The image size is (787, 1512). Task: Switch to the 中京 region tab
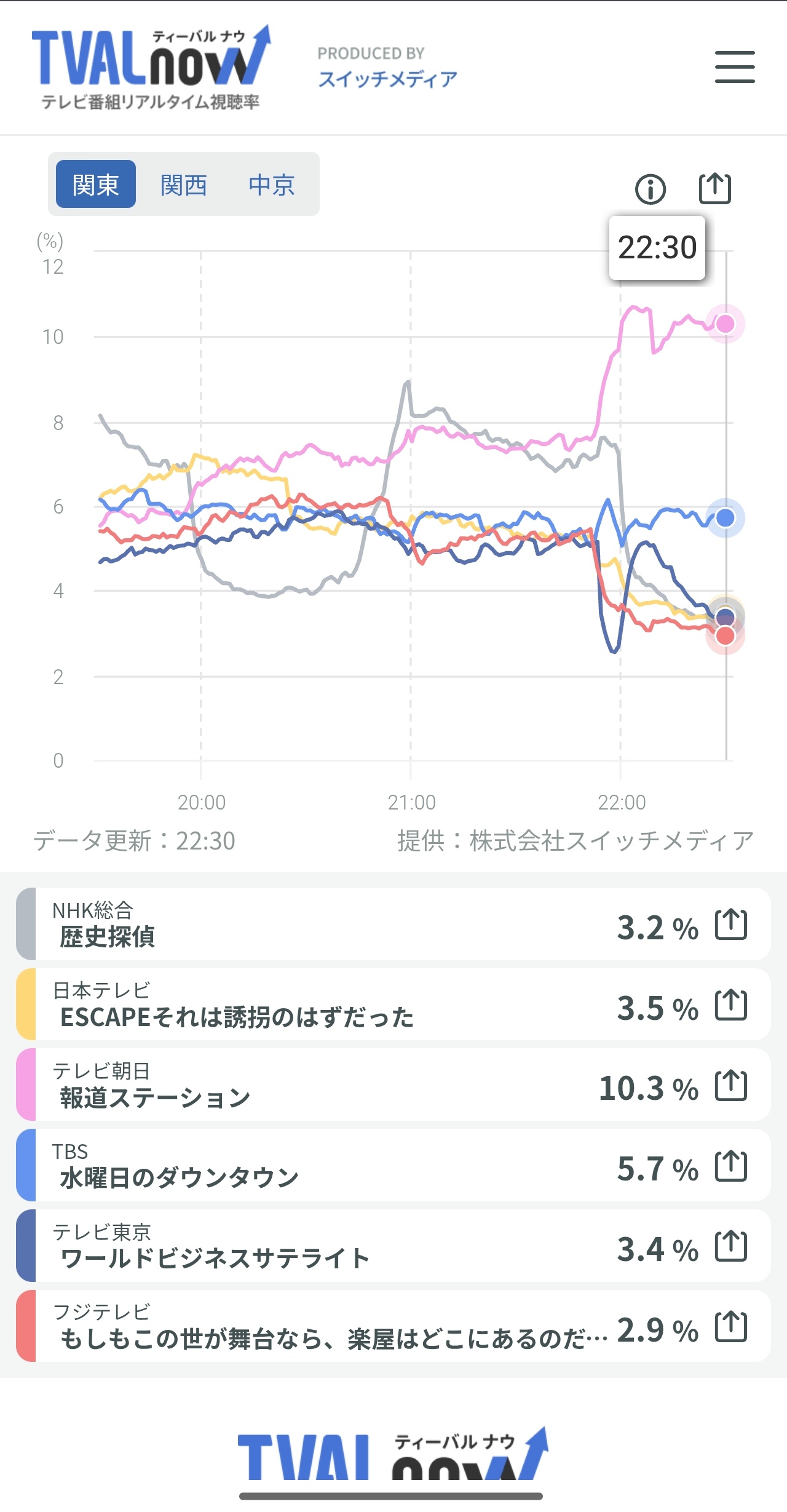272,185
